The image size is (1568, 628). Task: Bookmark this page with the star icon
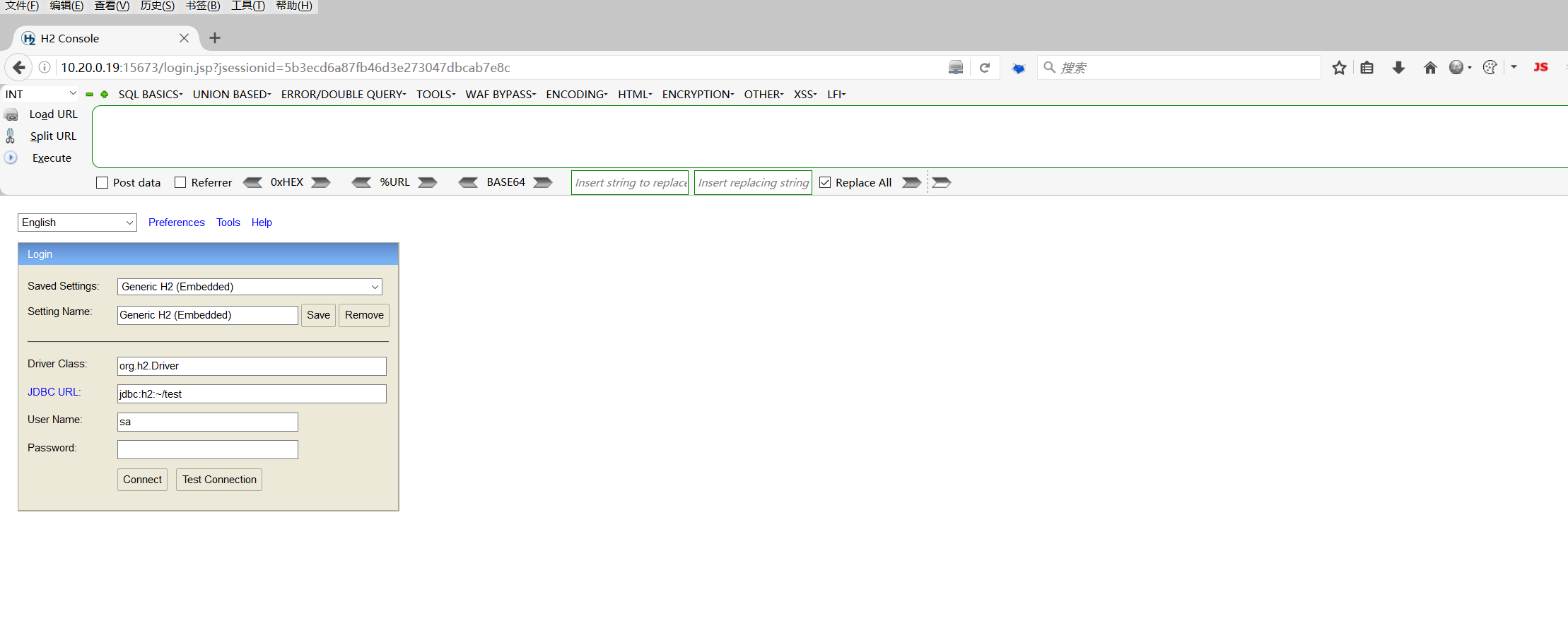click(x=1339, y=68)
